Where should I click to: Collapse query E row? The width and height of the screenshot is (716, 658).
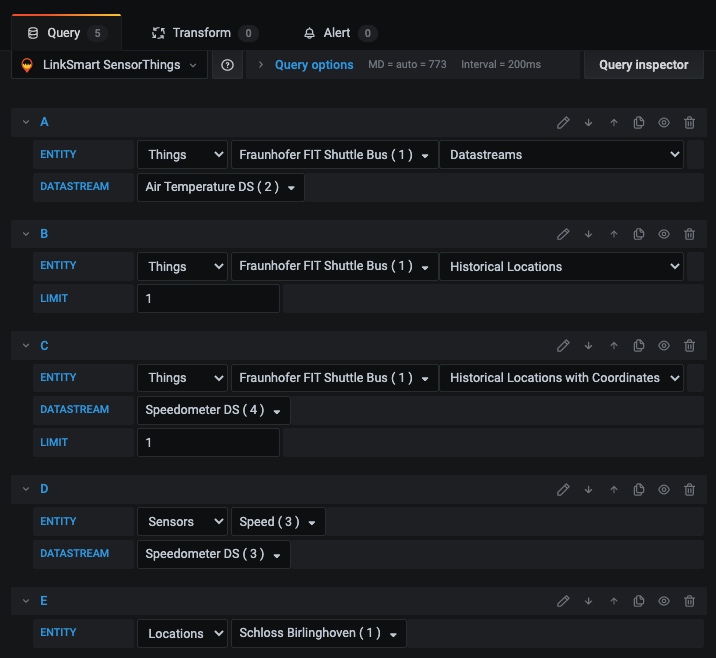tap(26, 601)
